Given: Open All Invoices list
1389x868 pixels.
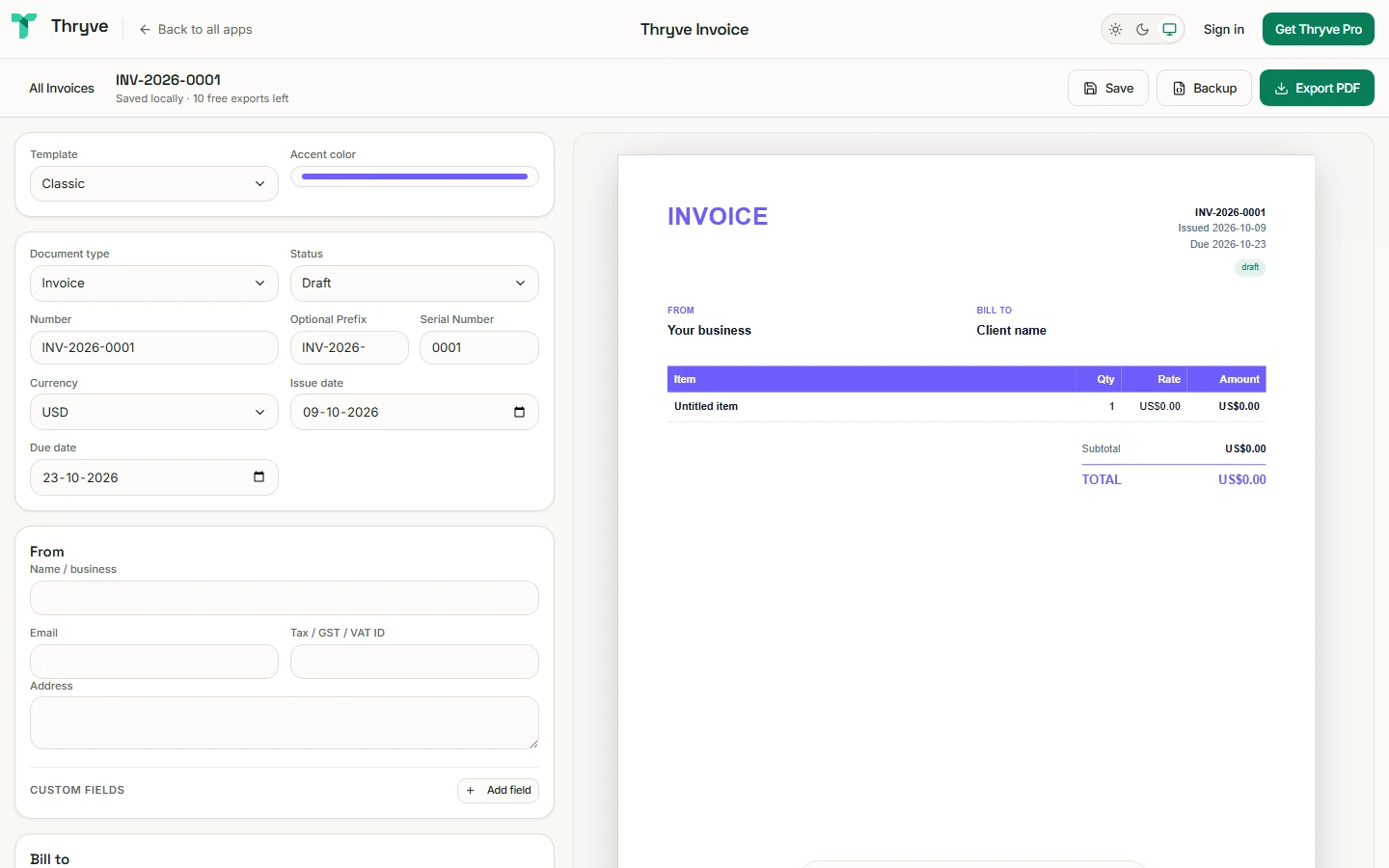Looking at the screenshot, I should (x=62, y=88).
